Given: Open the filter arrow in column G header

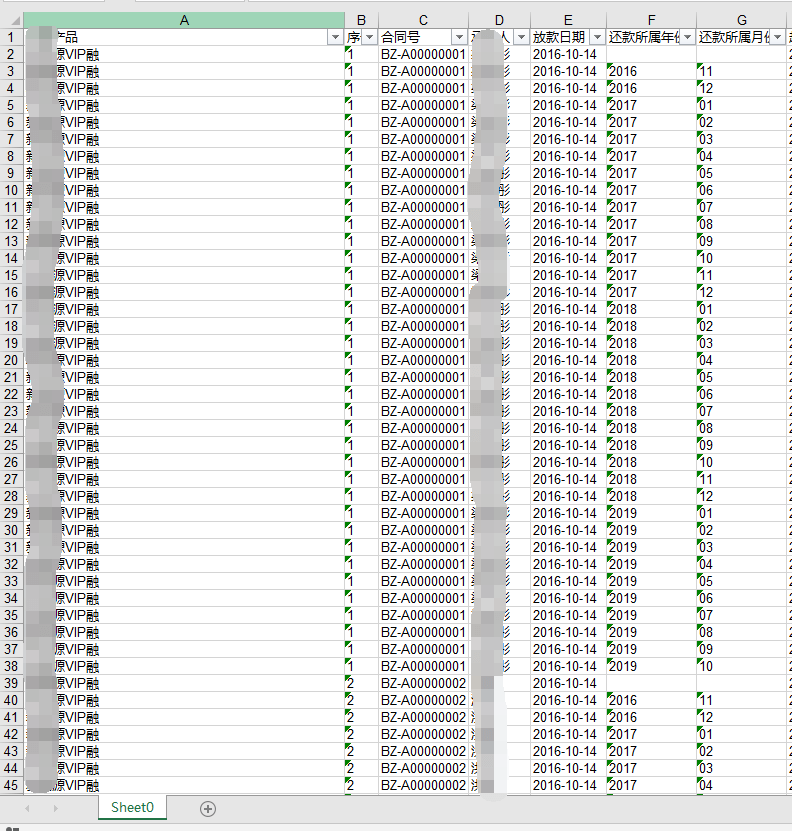Looking at the screenshot, I should tap(778, 37).
